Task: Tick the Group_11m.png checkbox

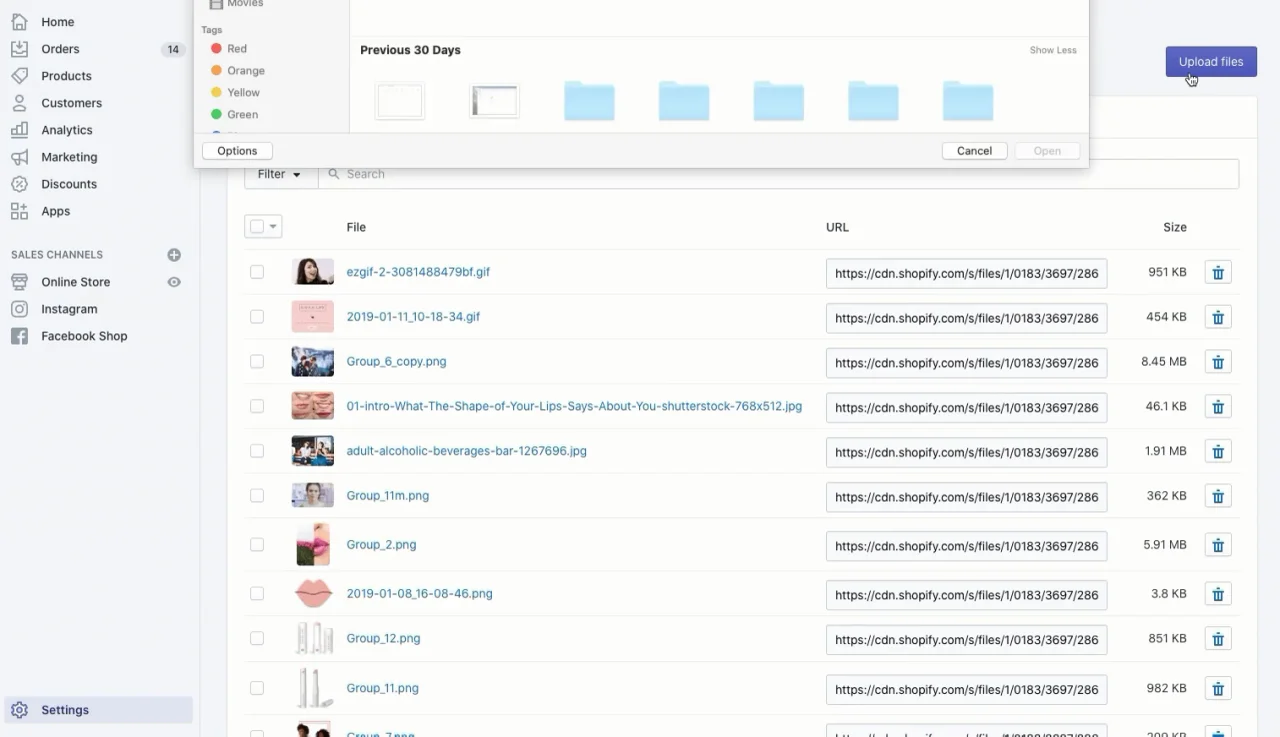Action: [x=257, y=495]
